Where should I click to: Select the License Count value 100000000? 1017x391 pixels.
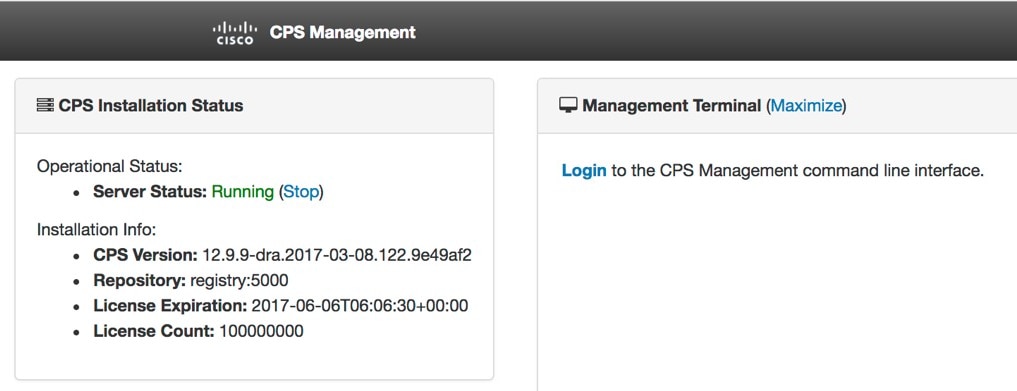pyautogui.click(x=261, y=331)
